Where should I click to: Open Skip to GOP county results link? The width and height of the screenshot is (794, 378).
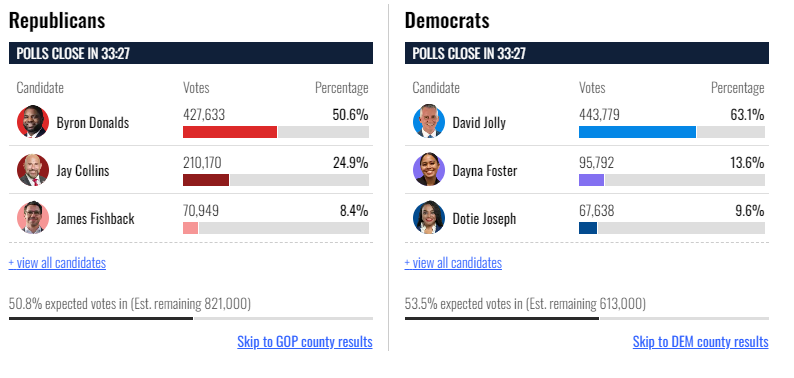click(x=305, y=342)
